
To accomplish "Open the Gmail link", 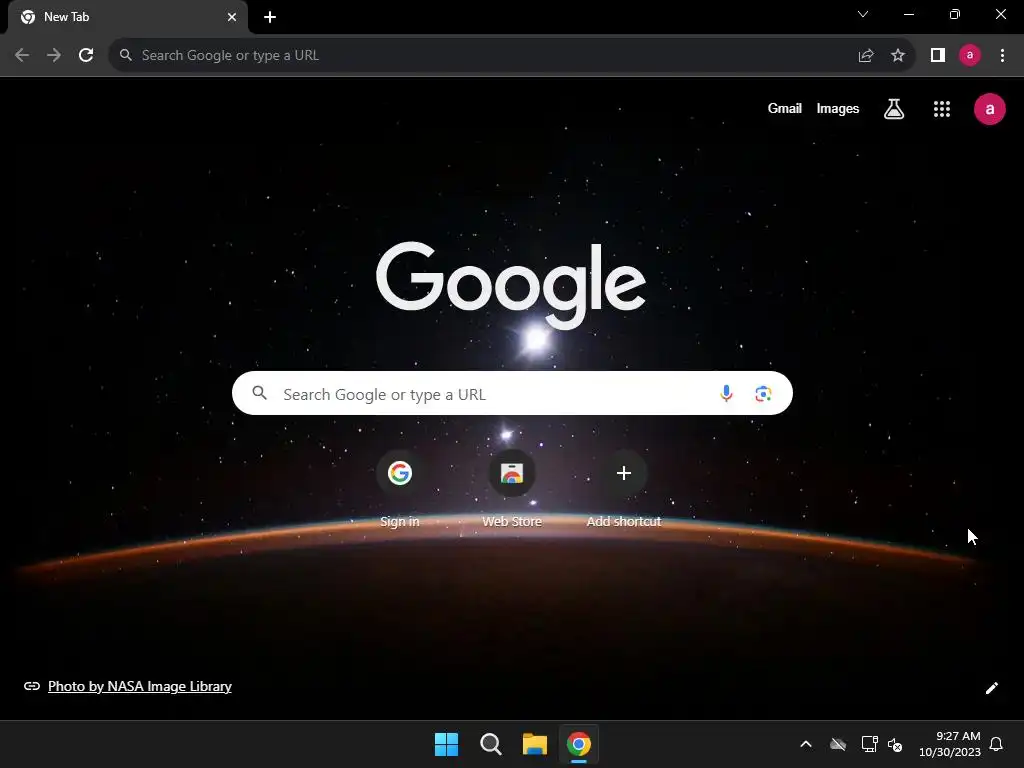I will tap(784, 108).
